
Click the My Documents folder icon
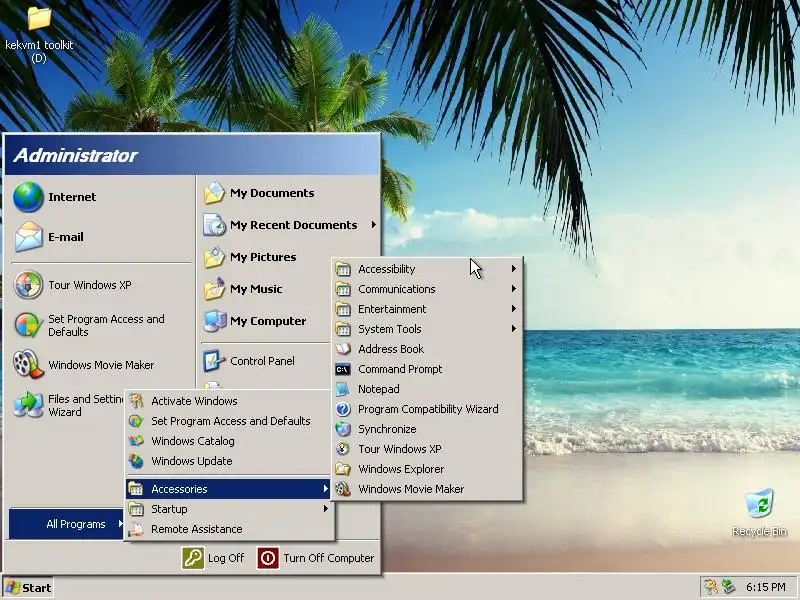point(214,193)
